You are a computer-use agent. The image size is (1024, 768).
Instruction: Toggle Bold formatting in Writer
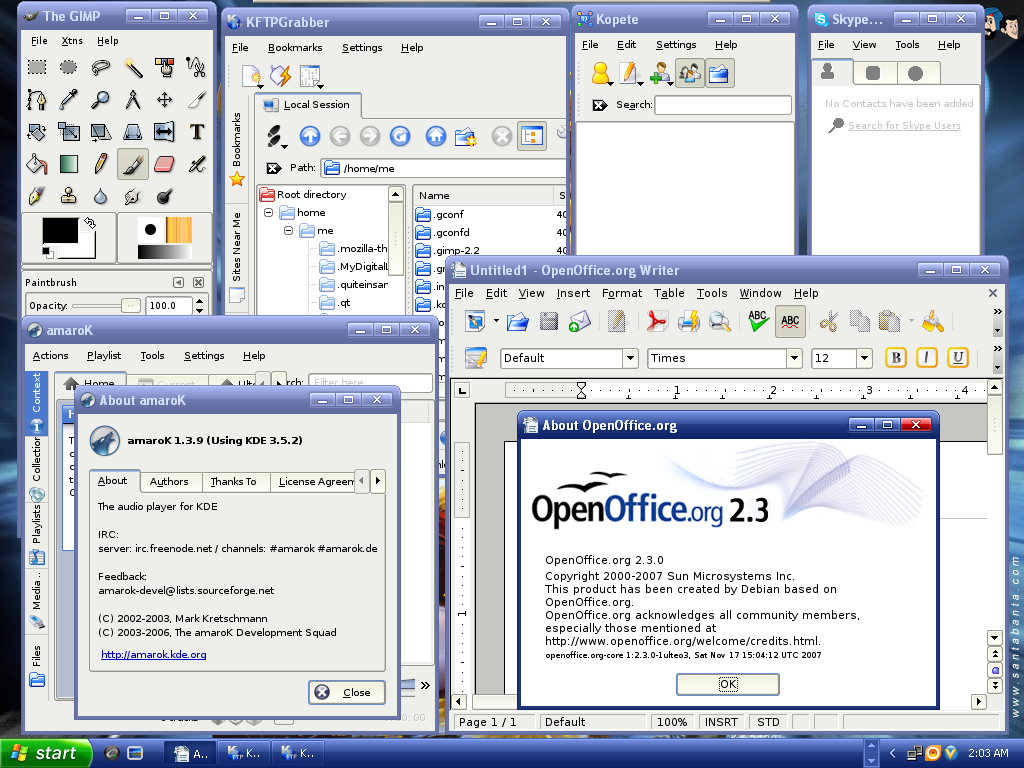pyautogui.click(x=895, y=357)
